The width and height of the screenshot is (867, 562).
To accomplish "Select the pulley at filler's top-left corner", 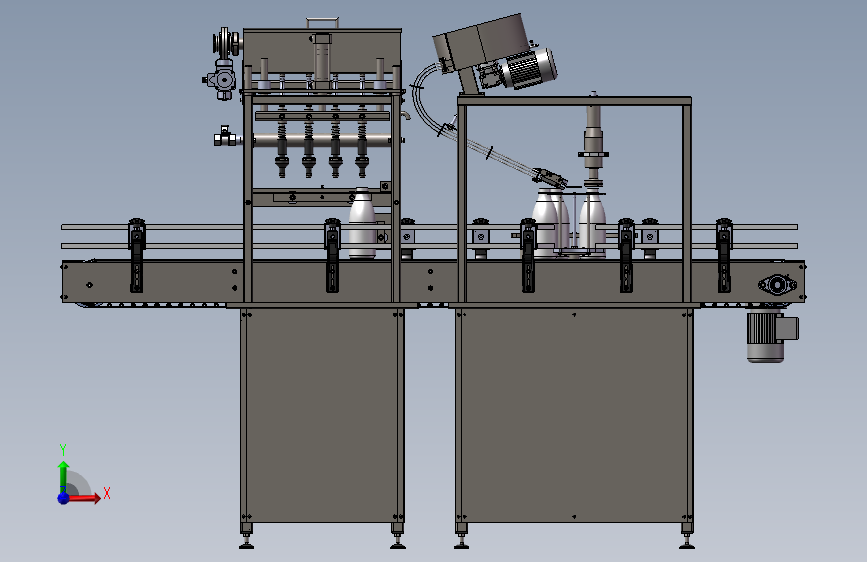I will tap(226, 43).
